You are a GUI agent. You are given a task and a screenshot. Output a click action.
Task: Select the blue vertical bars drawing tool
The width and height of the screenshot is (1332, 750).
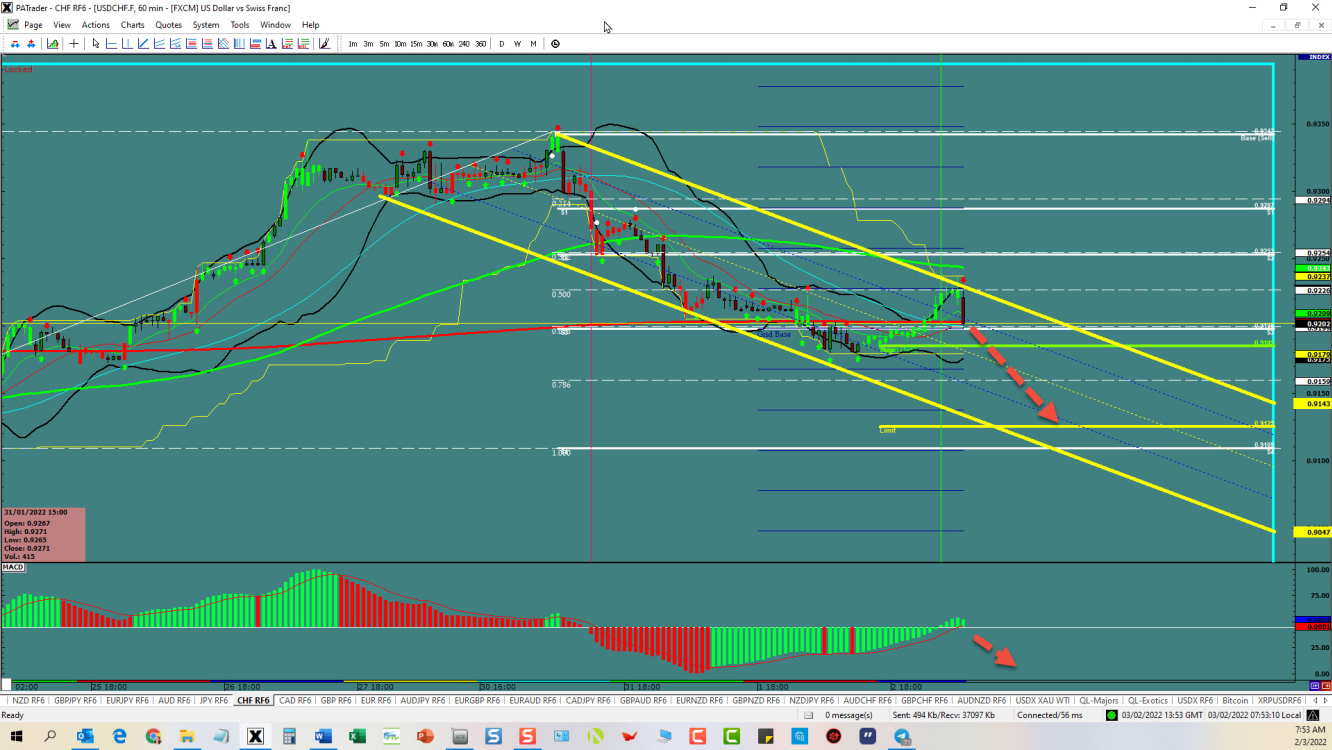pos(239,44)
